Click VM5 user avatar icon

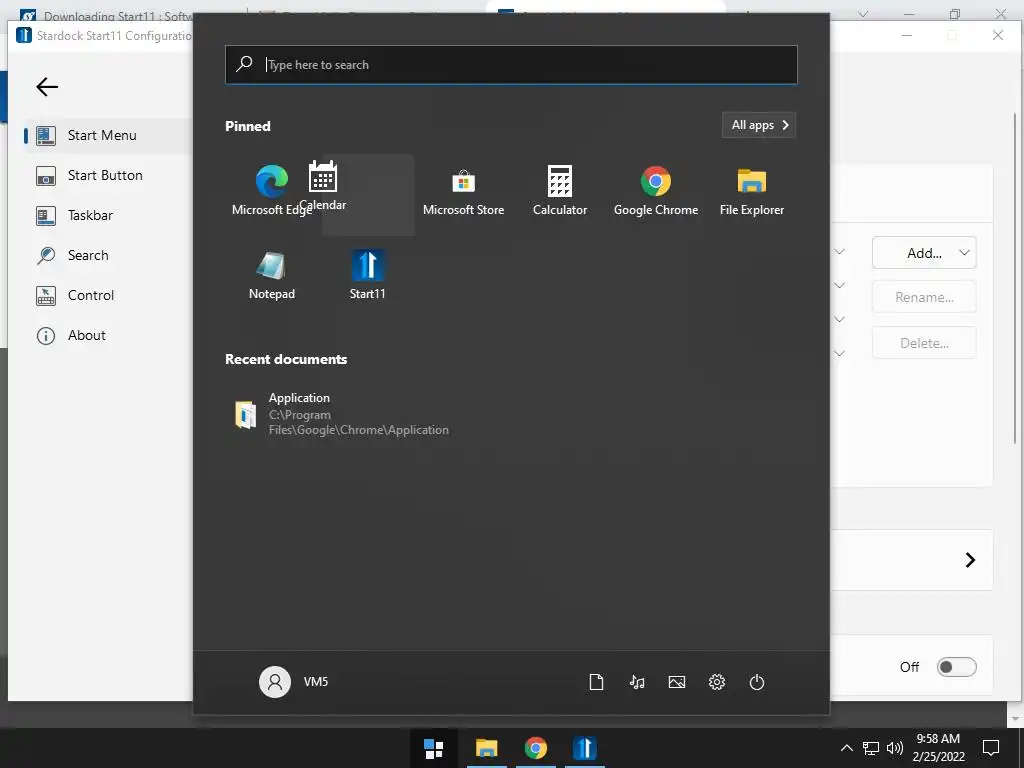click(275, 682)
